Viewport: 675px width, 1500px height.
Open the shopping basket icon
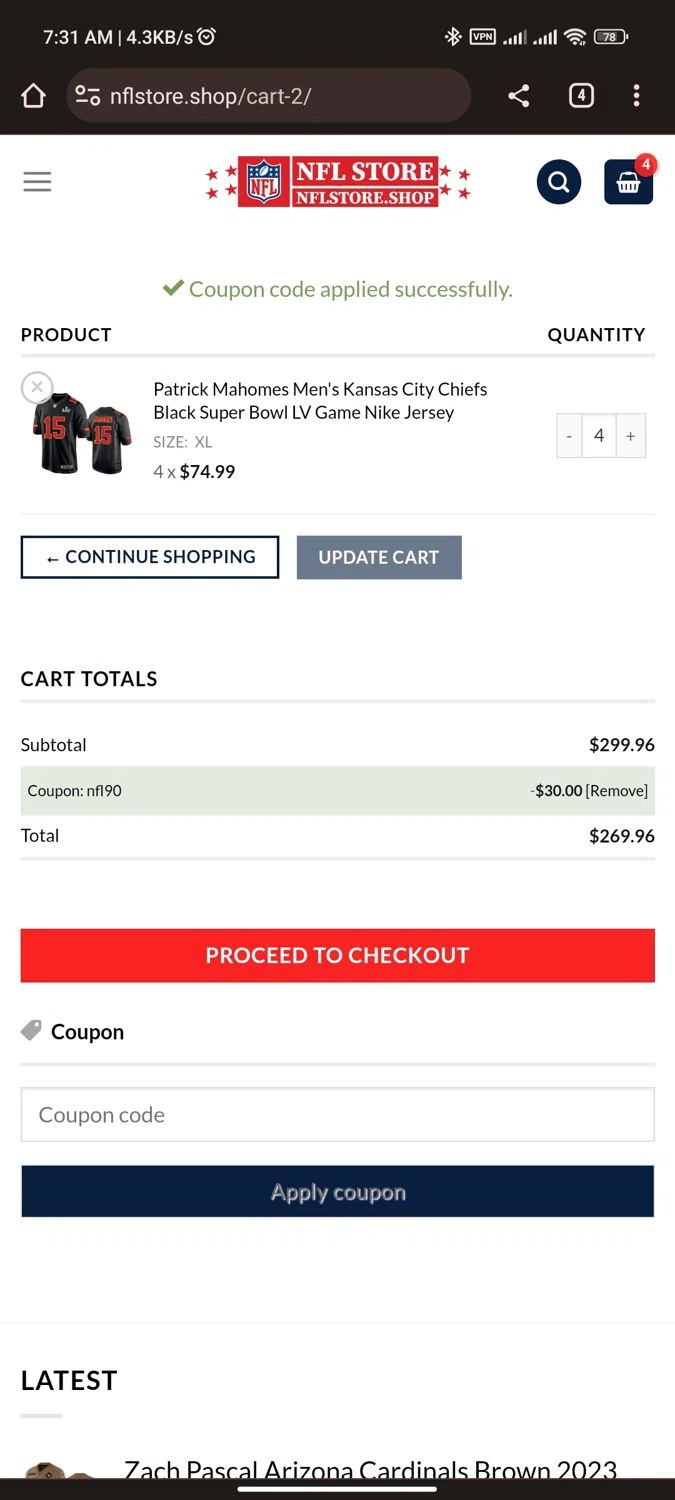pyautogui.click(x=628, y=183)
